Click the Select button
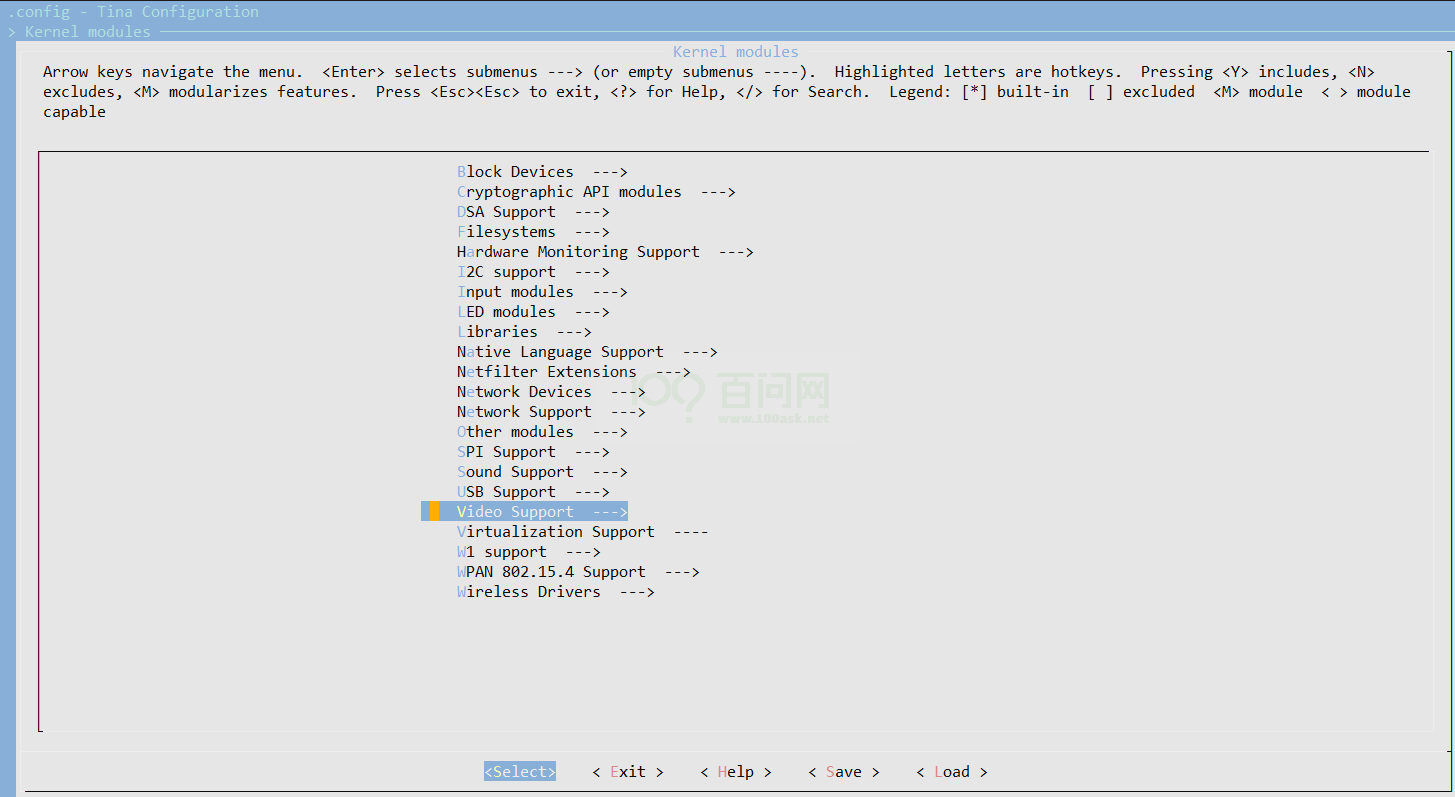The height and width of the screenshot is (797, 1455). tap(520, 772)
